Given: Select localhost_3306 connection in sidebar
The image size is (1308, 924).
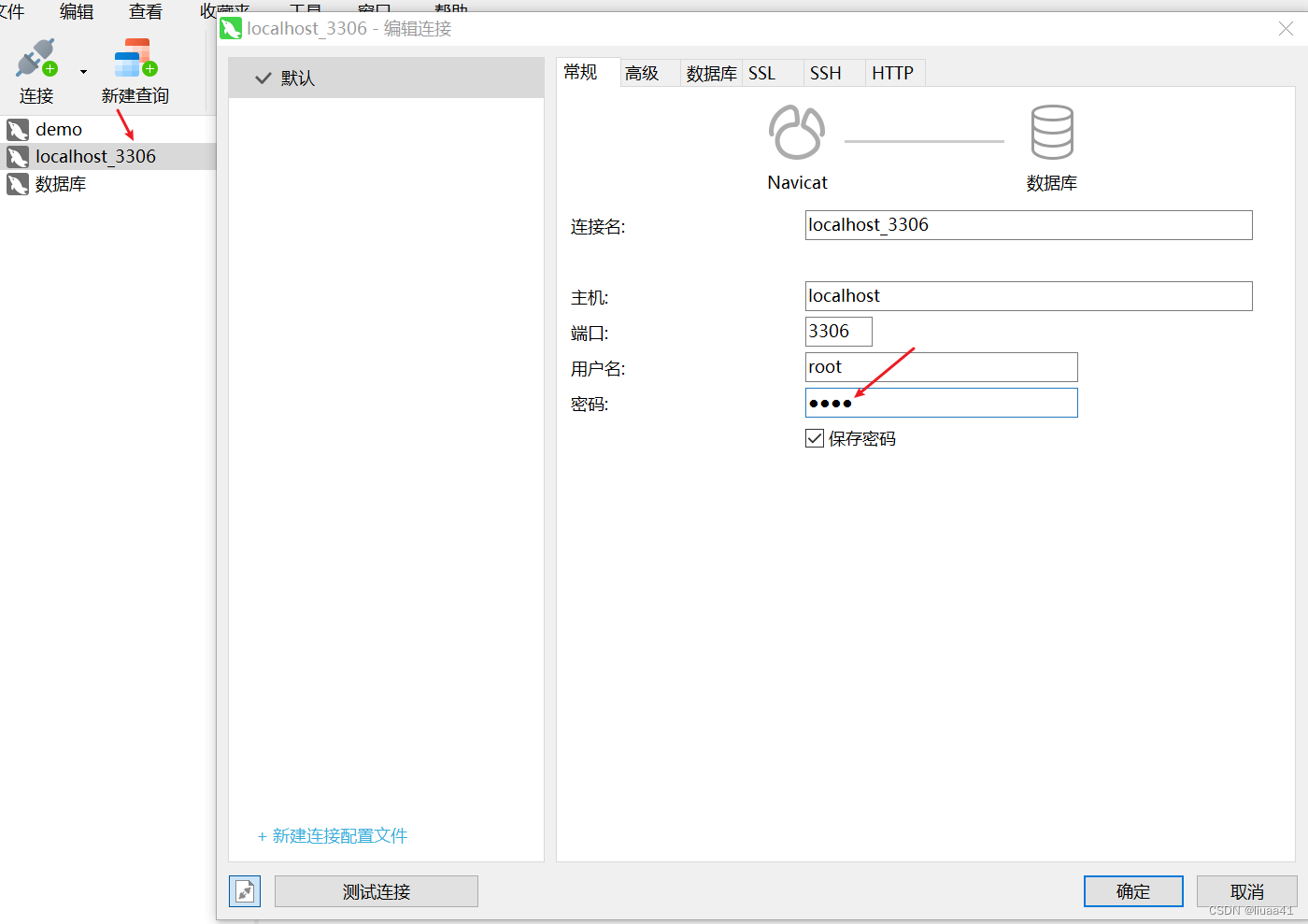Looking at the screenshot, I should pos(108,156).
